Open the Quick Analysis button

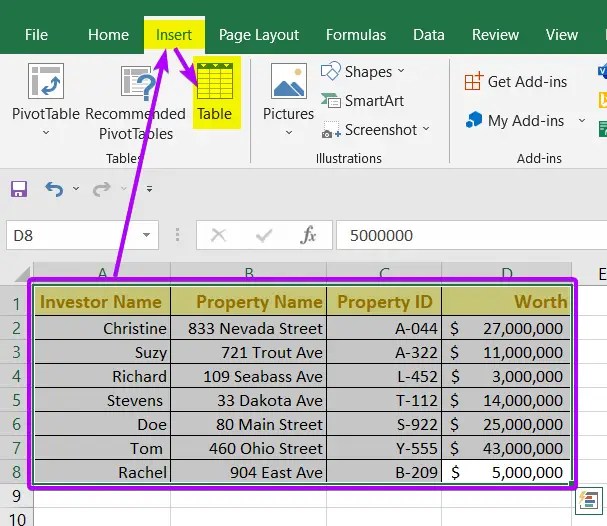point(589,502)
